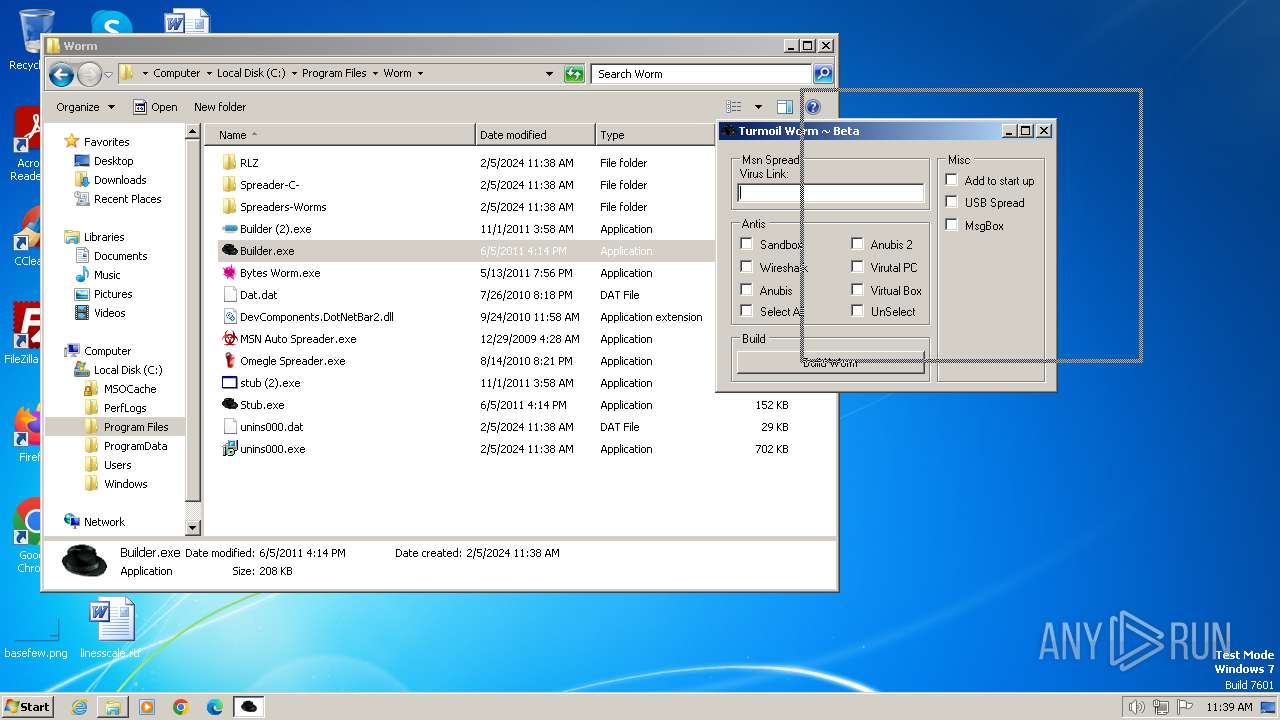Check the UnSelect checkbox
The width and height of the screenshot is (1280, 720).
tap(858, 311)
